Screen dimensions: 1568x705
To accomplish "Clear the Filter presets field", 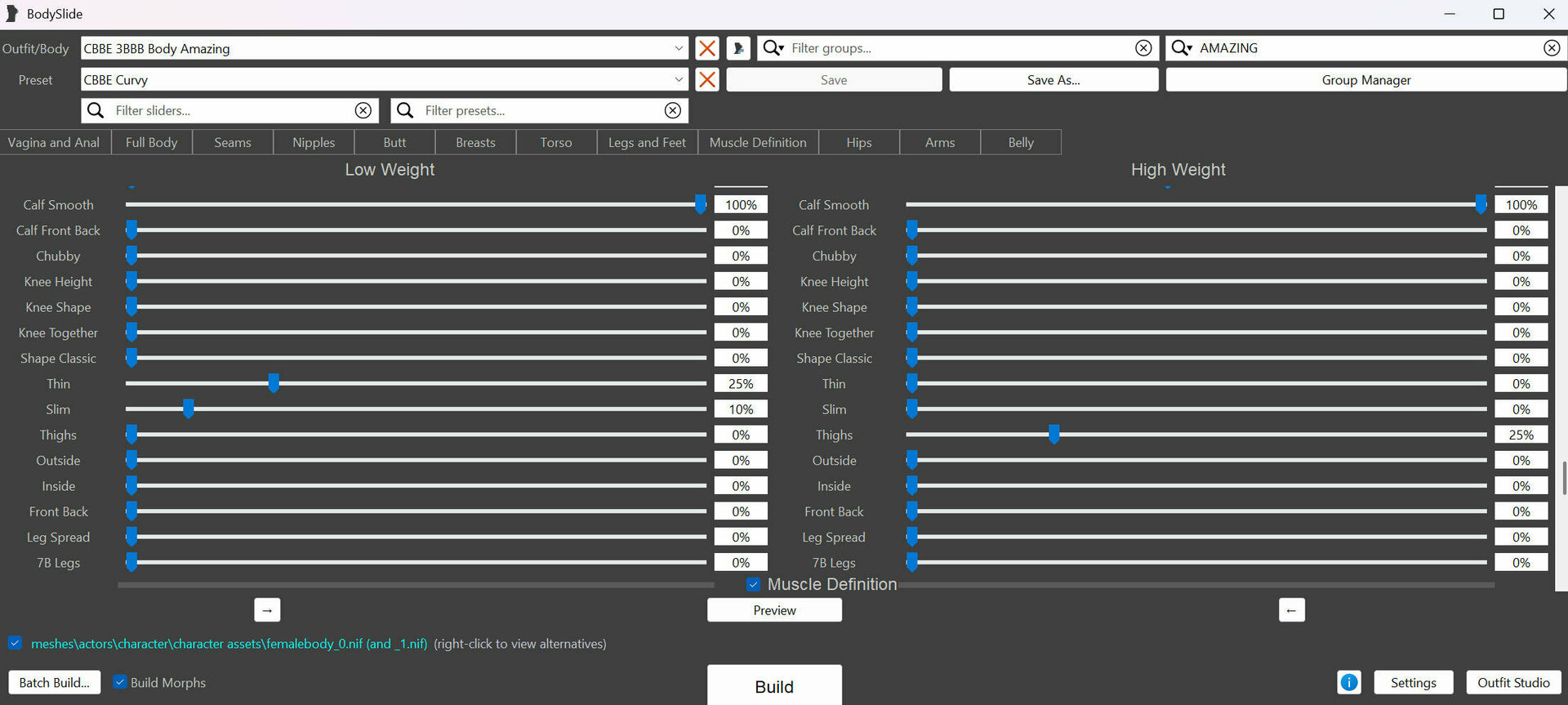I will click(x=673, y=110).
